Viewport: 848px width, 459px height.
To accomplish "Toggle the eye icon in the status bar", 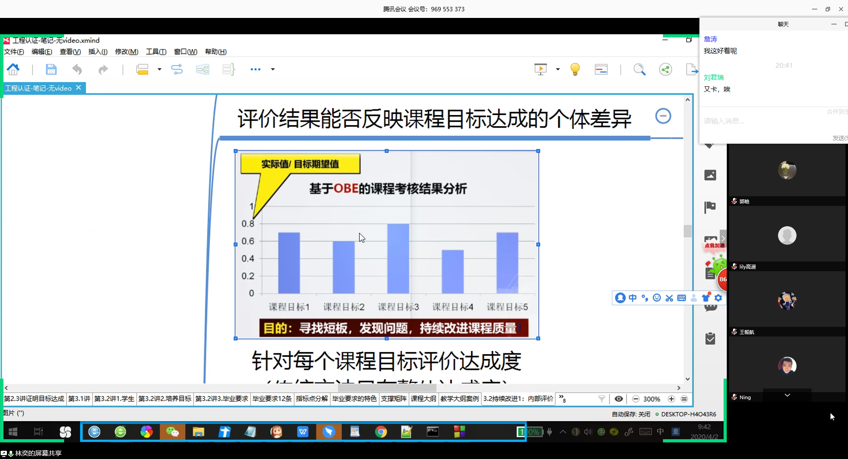I will click(x=619, y=399).
